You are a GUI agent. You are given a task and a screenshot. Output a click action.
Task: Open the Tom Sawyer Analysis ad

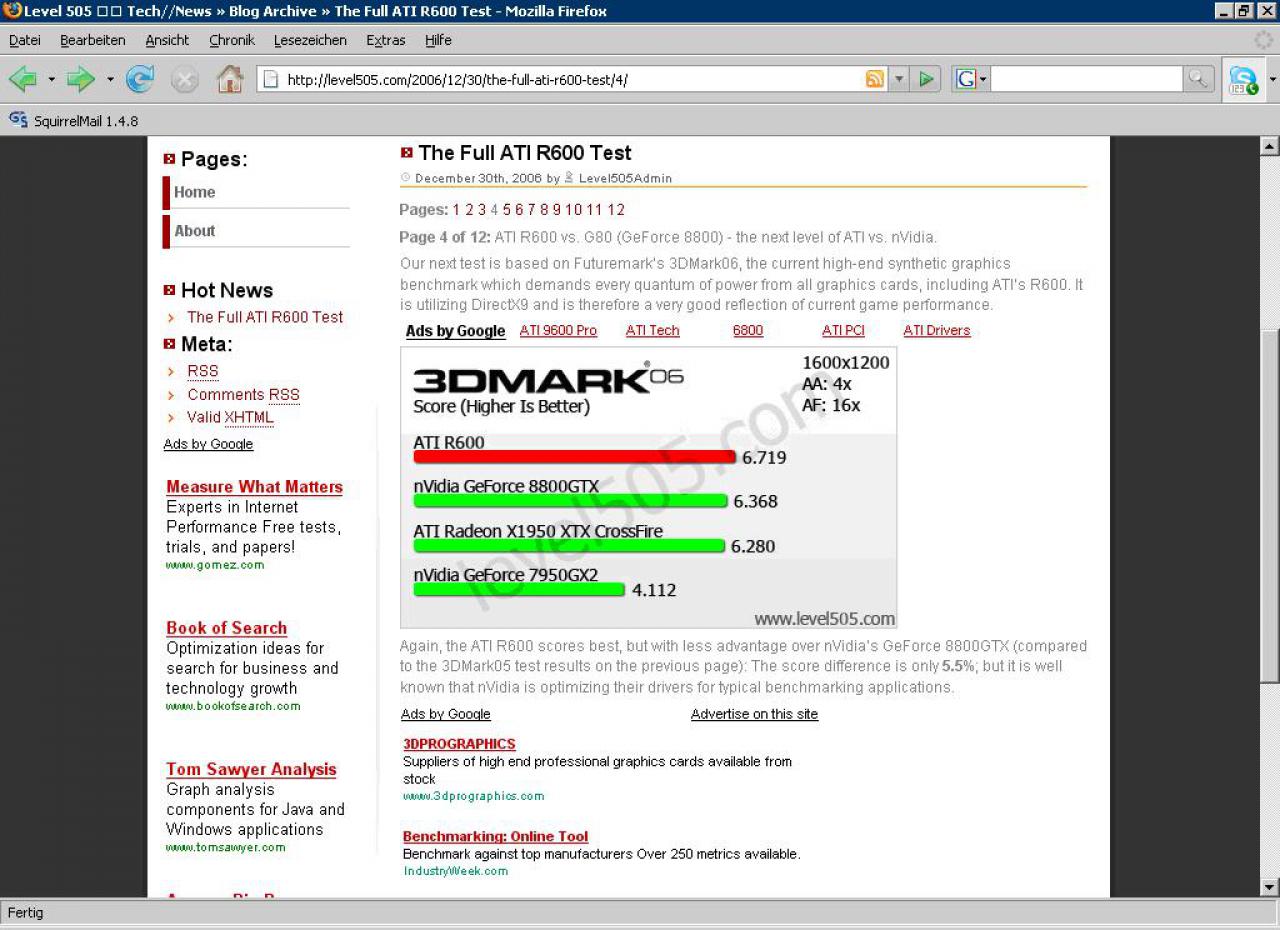click(x=251, y=769)
